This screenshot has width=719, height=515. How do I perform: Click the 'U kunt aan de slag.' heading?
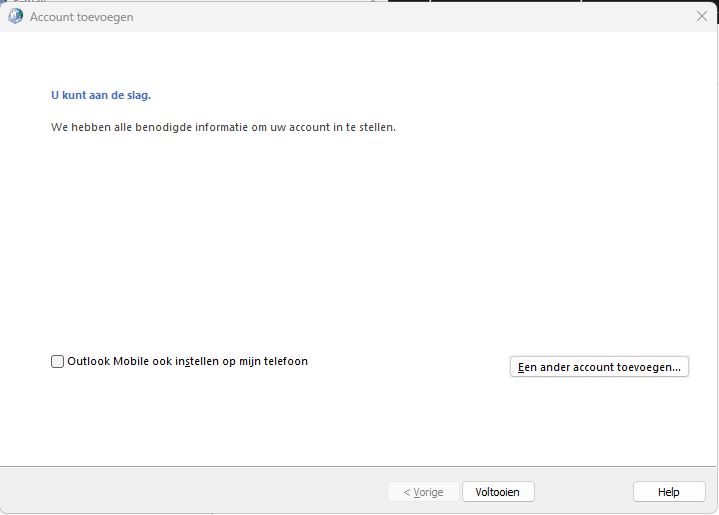coord(101,96)
